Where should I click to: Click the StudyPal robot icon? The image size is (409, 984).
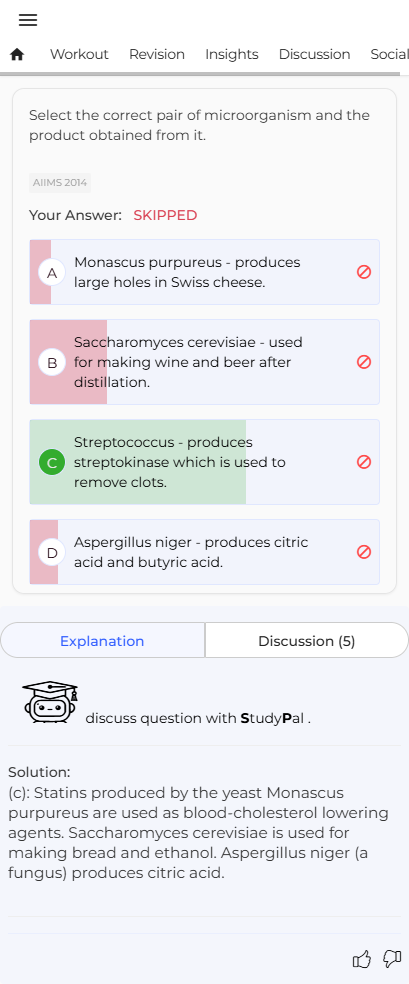50,703
